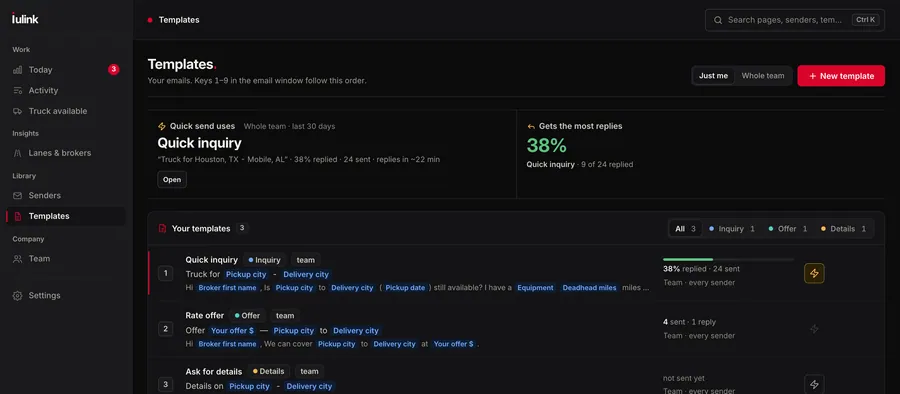Open Settings
The height and width of the screenshot is (394, 900).
(66, 295)
